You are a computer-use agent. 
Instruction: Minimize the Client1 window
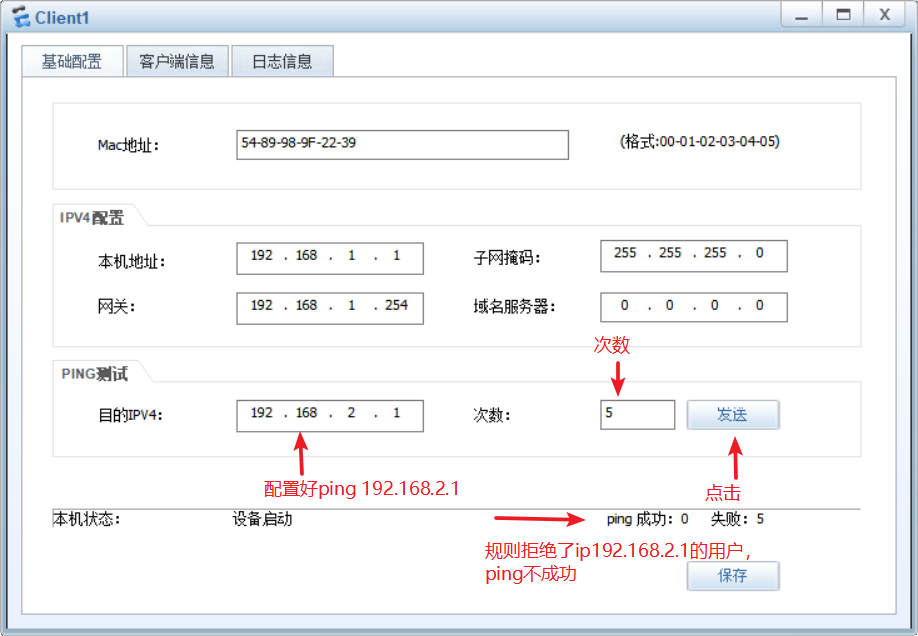click(x=801, y=15)
